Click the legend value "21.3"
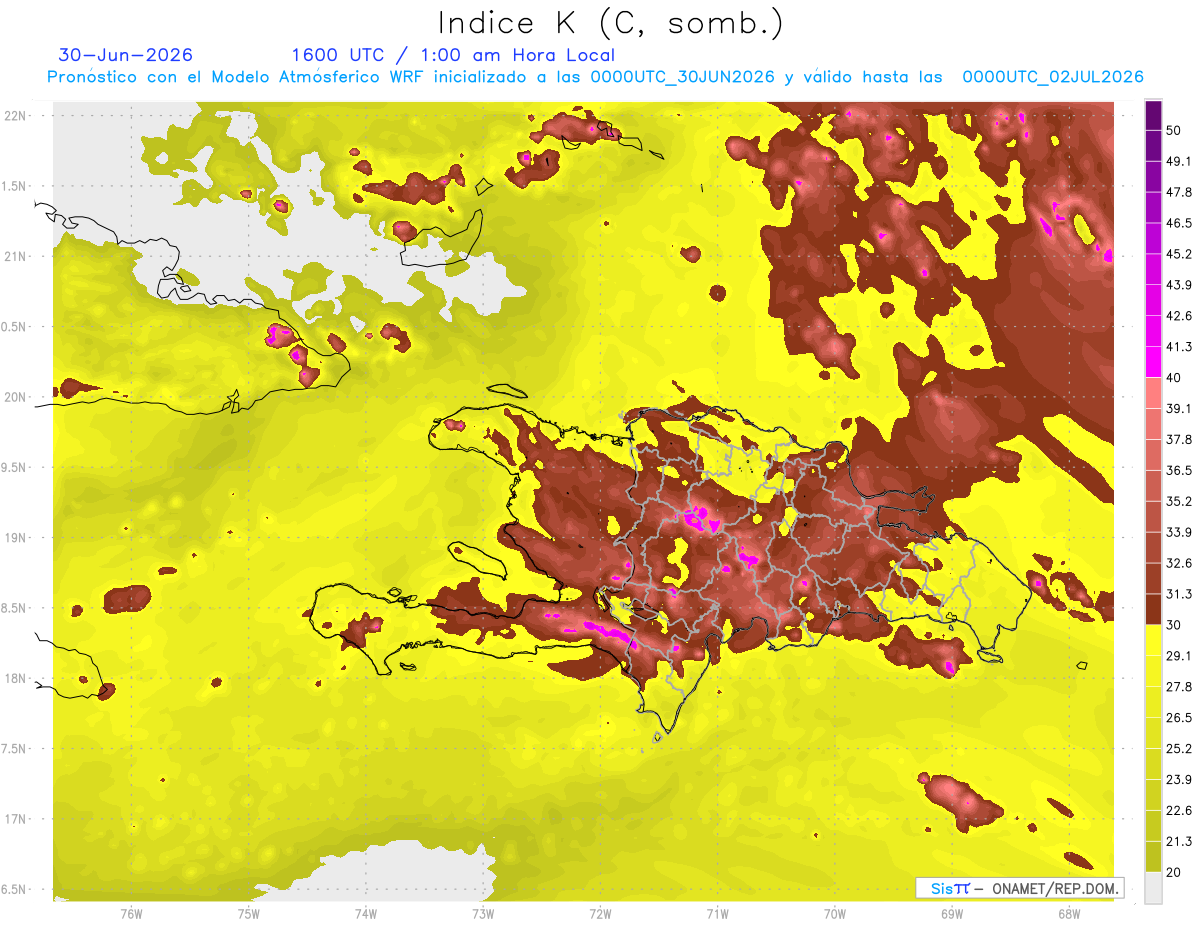The image size is (1200, 927). point(1178,842)
